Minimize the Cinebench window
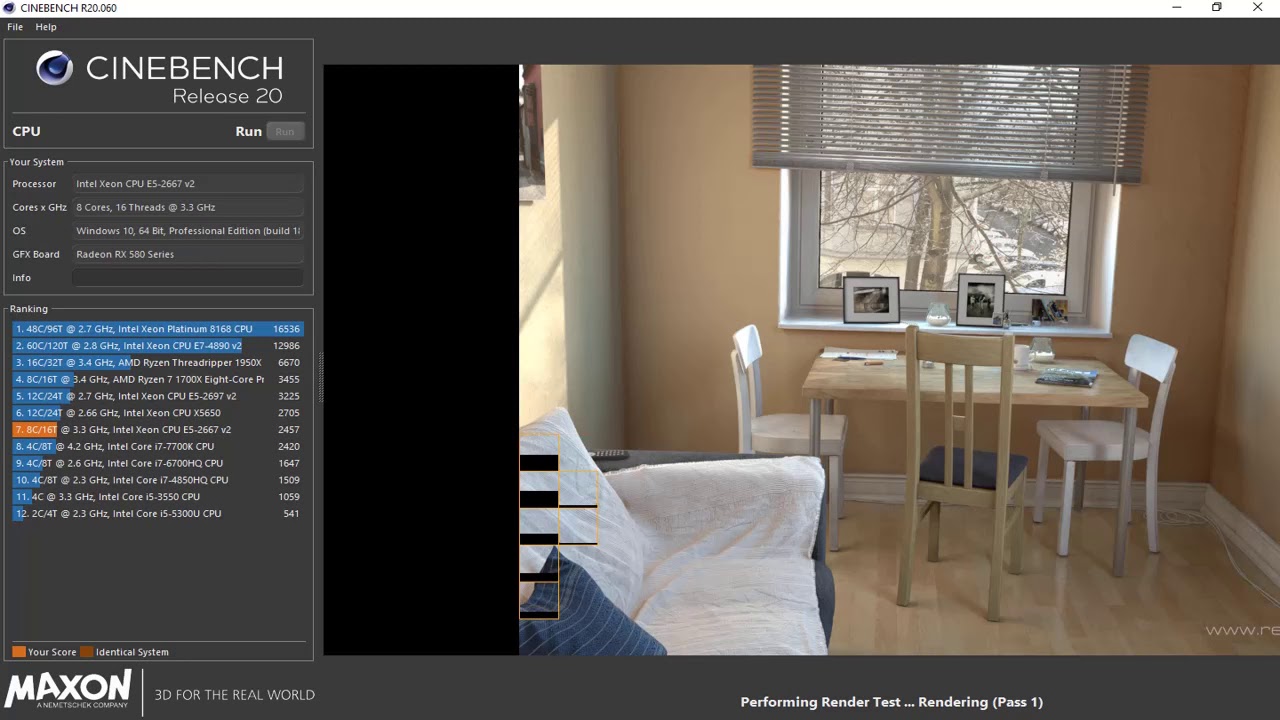 click(1177, 8)
